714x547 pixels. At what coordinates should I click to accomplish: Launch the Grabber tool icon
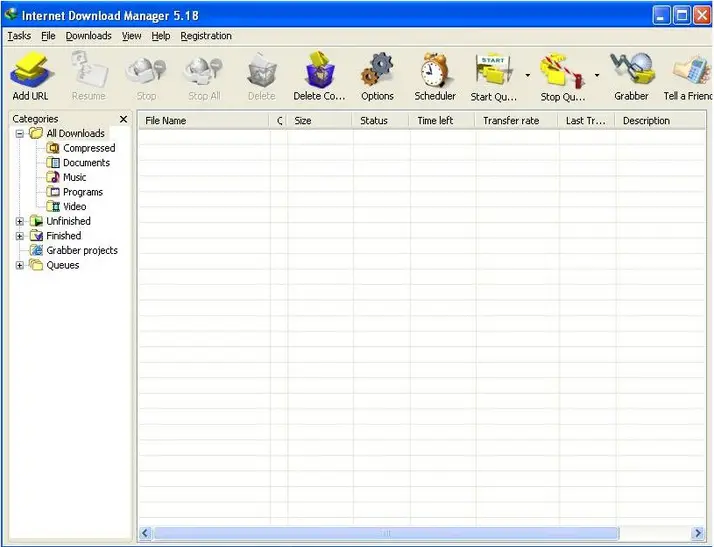pos(632,68)
